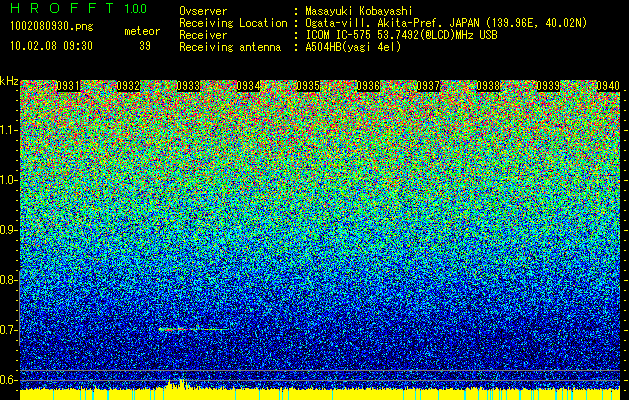Click the meteor echo trace at 0.7 kHz
629x400 pixels.
click(x=194, y=329)
